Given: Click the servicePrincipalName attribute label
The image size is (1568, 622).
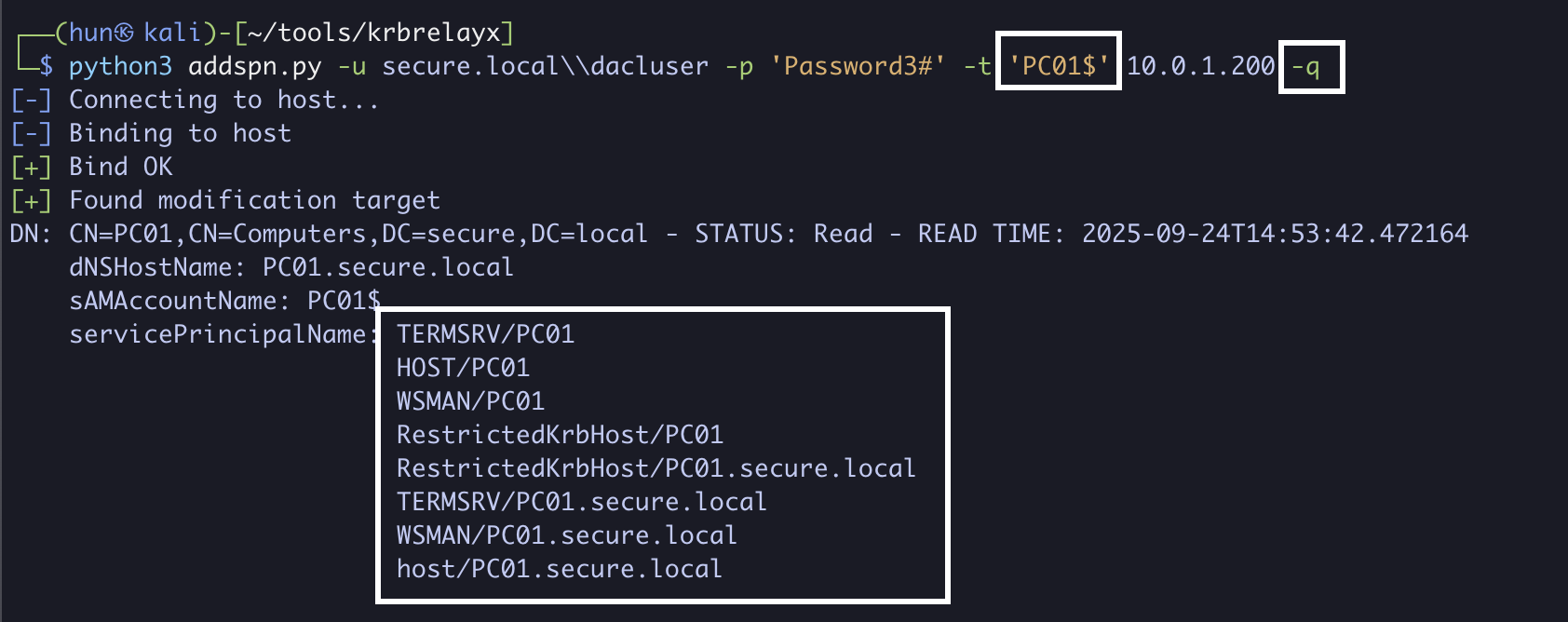Looking at the screenshot, I should [x=218, y=334].
